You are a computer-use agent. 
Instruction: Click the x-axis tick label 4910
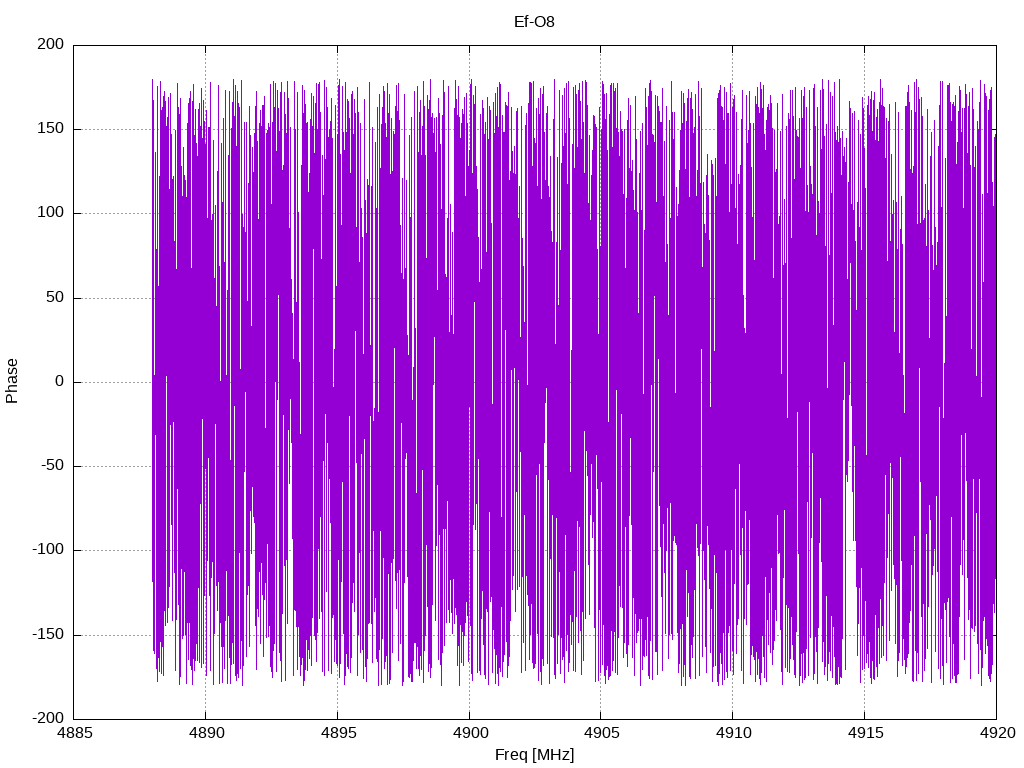[x=733, y=733]
